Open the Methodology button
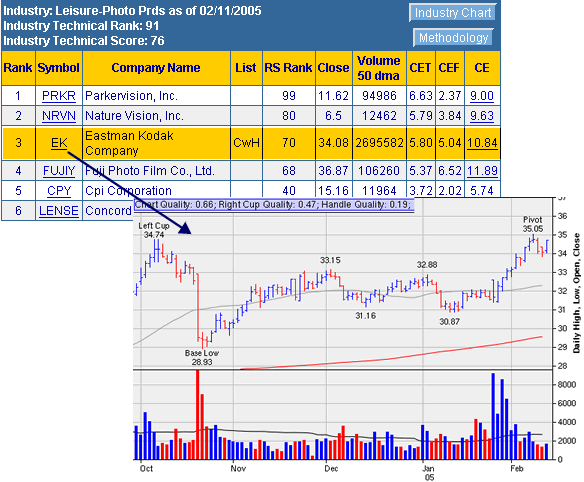This screenshot has width=584, height=482. click(x=453, y=38)
